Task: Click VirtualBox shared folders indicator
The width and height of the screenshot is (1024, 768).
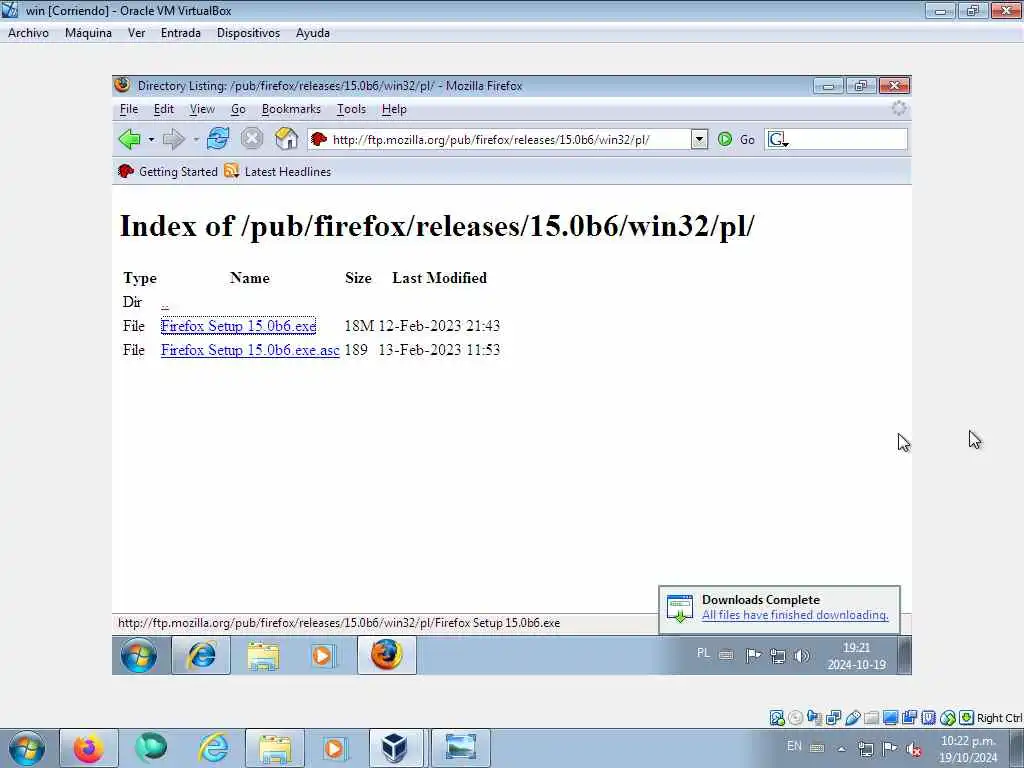Action: (871, 718)
